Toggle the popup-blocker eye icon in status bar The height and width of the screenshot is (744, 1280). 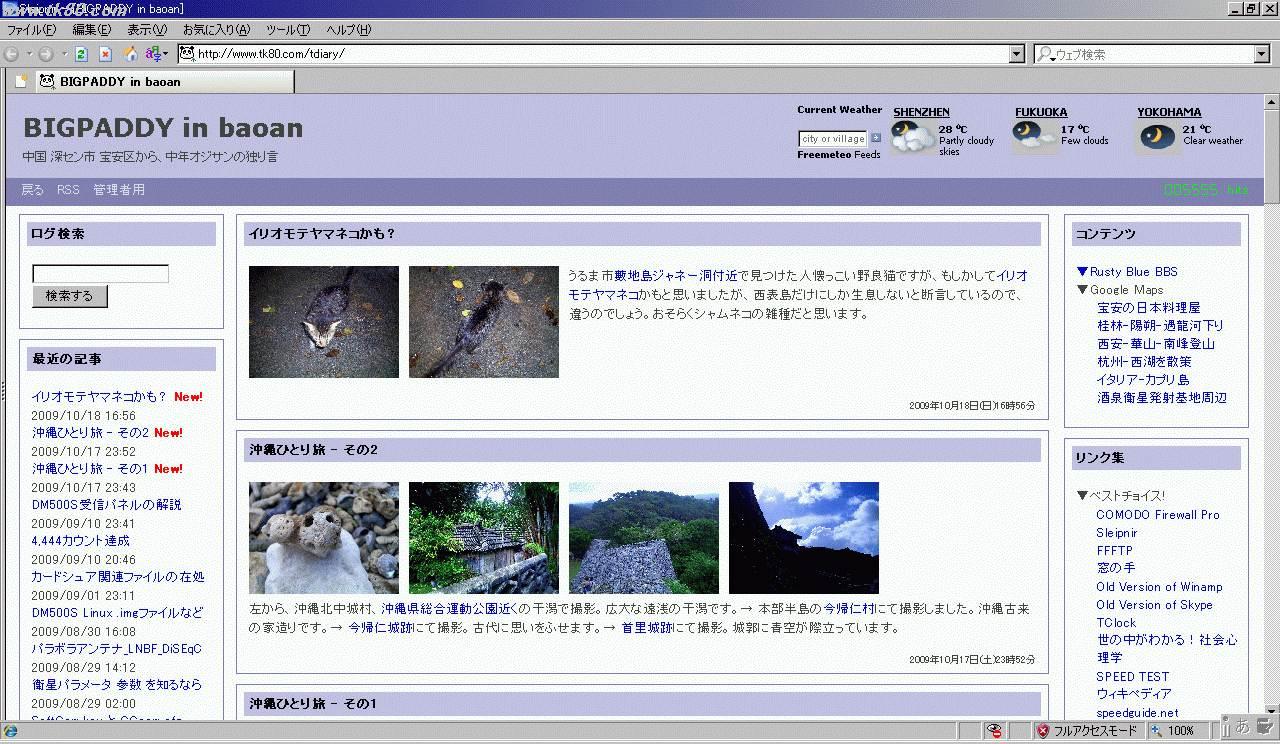click(x=995, y=731)
